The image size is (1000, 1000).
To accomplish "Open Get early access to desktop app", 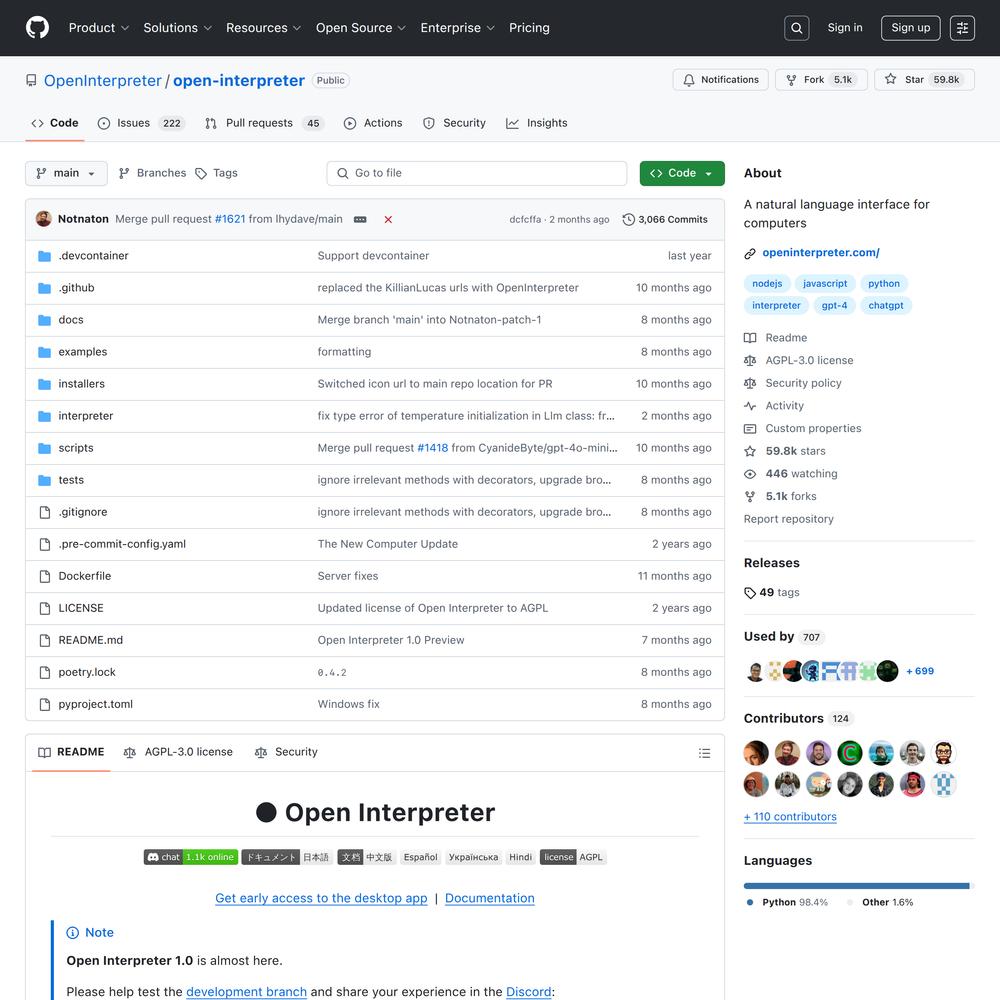I will tap(321, 898).
